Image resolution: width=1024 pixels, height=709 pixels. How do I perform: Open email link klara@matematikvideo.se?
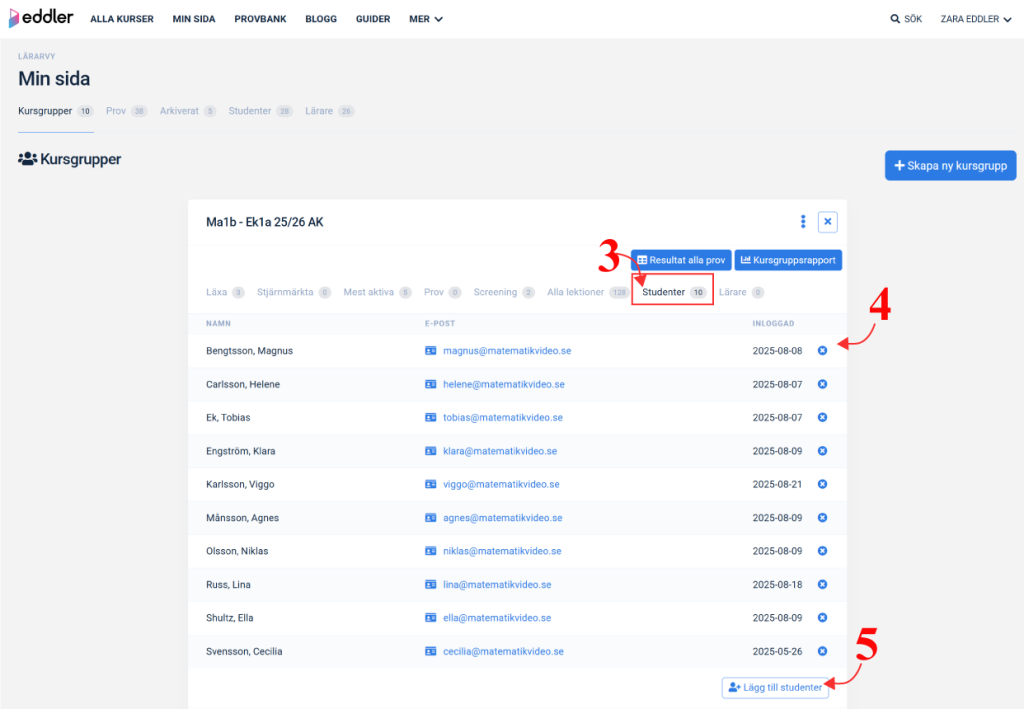pos(500,451)
